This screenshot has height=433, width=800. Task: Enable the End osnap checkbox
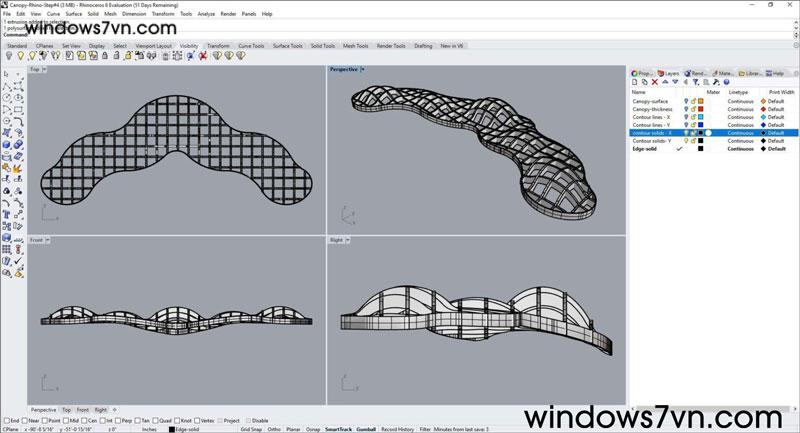(x=6, y=420)
